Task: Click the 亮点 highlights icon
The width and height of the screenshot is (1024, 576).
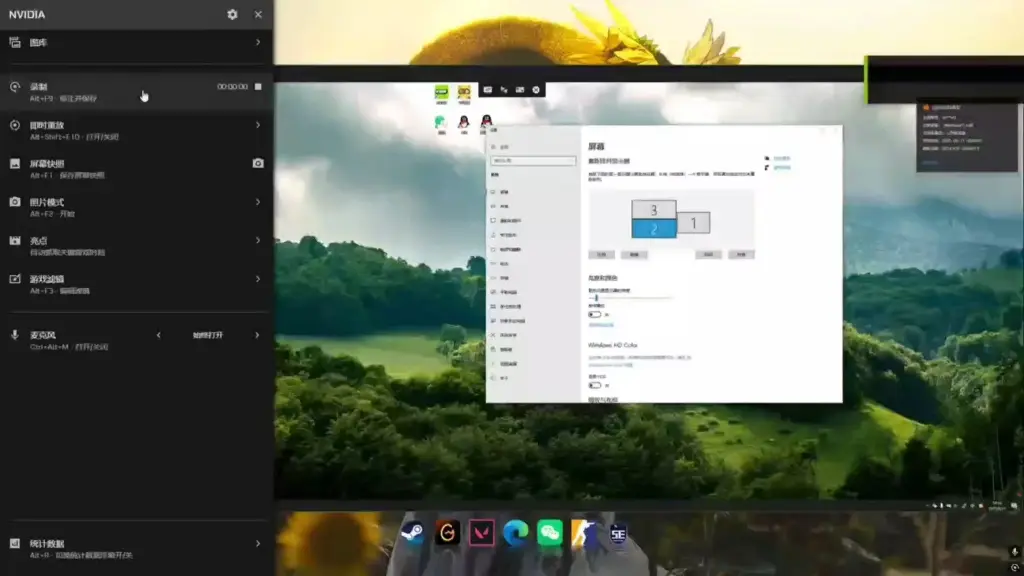Action: point(15,240)
